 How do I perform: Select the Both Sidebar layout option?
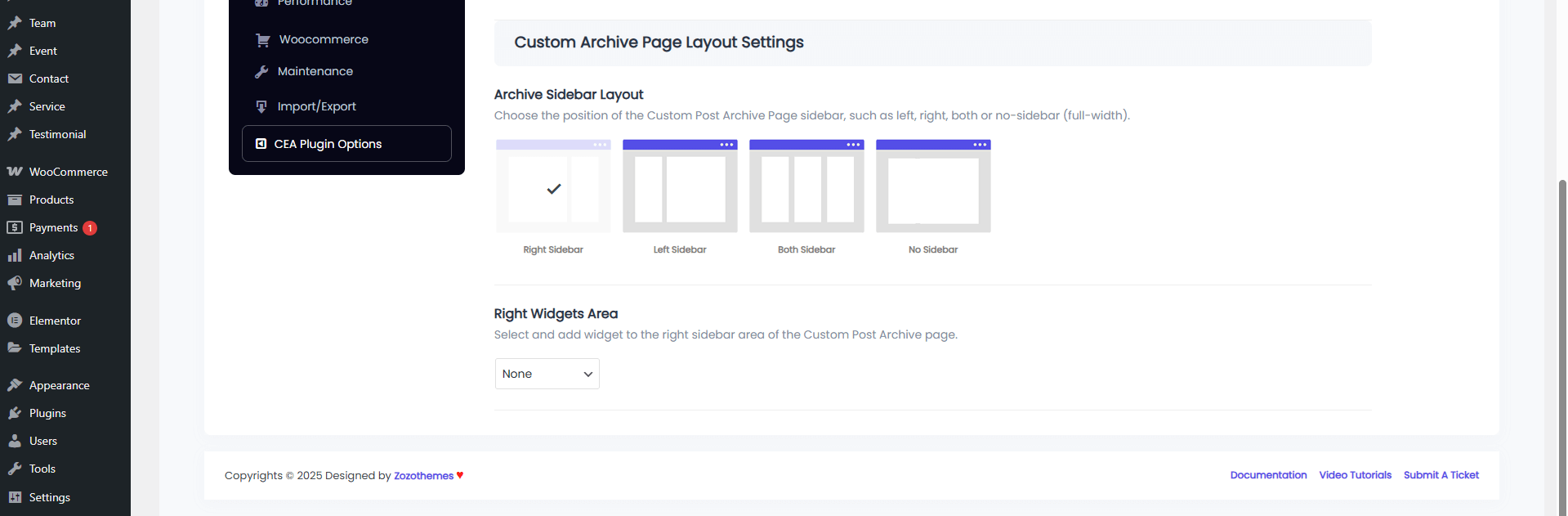[806, 186]
